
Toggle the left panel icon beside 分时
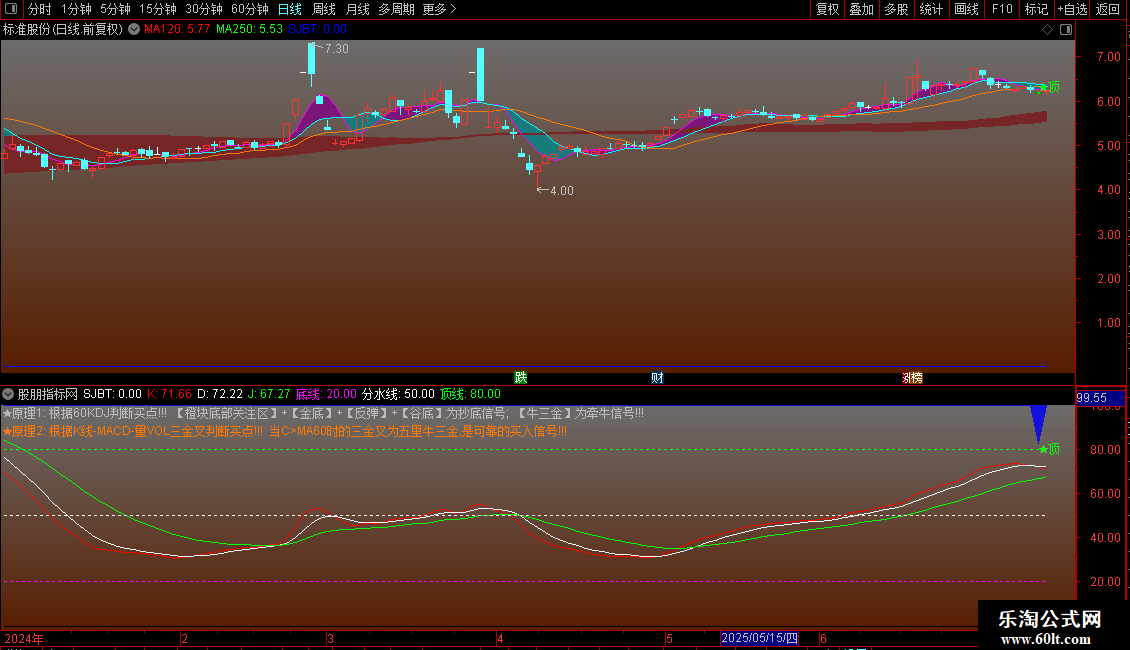11,9
